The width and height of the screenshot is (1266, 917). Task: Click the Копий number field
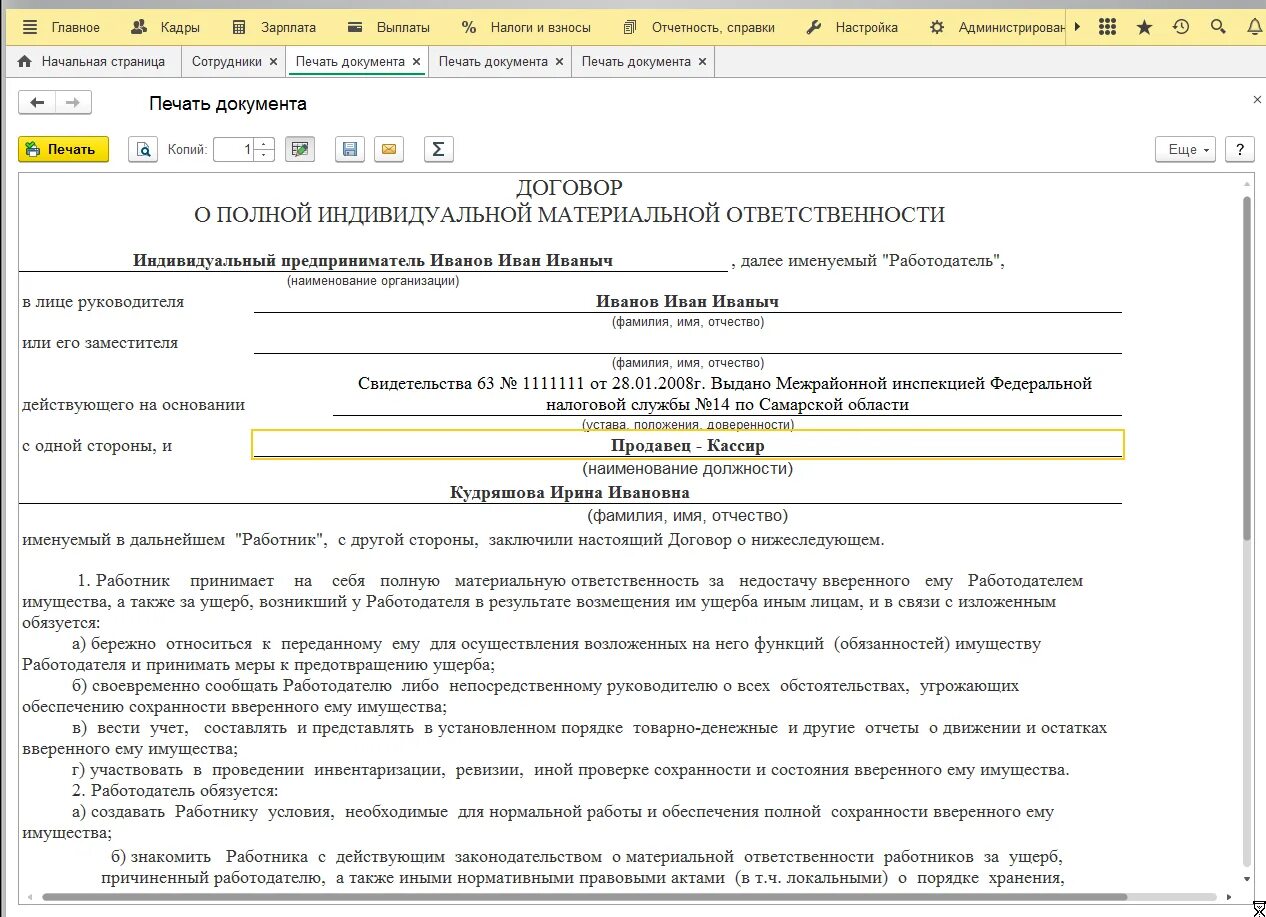point(233,149)
